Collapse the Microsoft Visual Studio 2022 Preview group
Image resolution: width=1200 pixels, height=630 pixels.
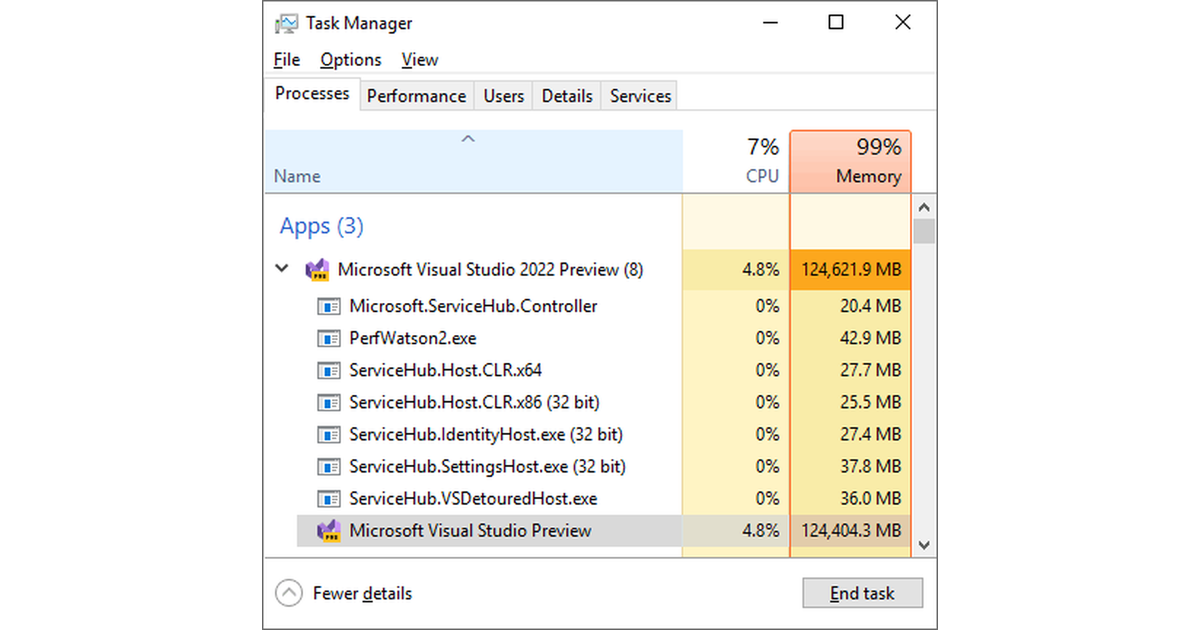pos(282,270)
